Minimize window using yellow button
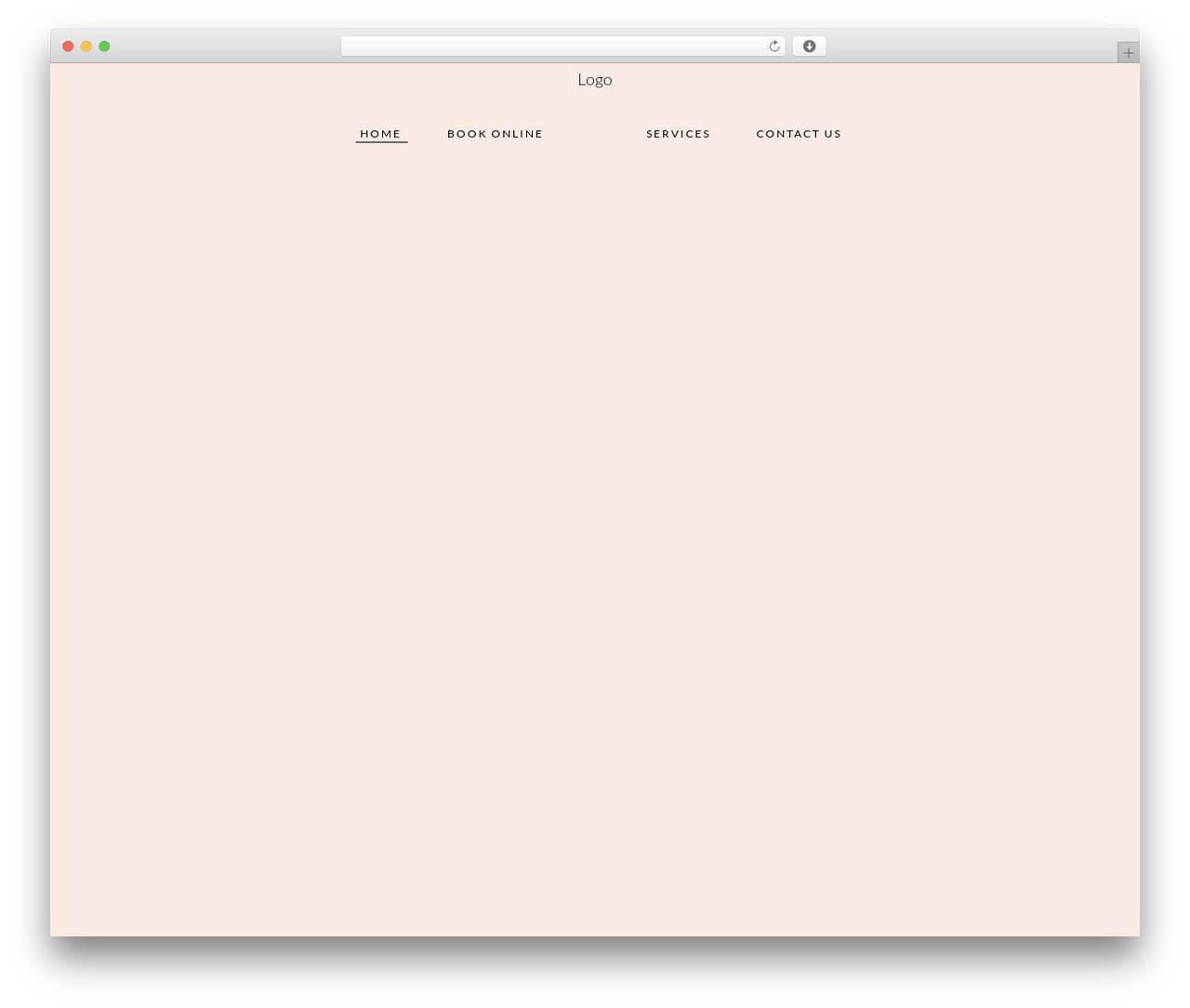The image size is (1190, 1008). 86,46
